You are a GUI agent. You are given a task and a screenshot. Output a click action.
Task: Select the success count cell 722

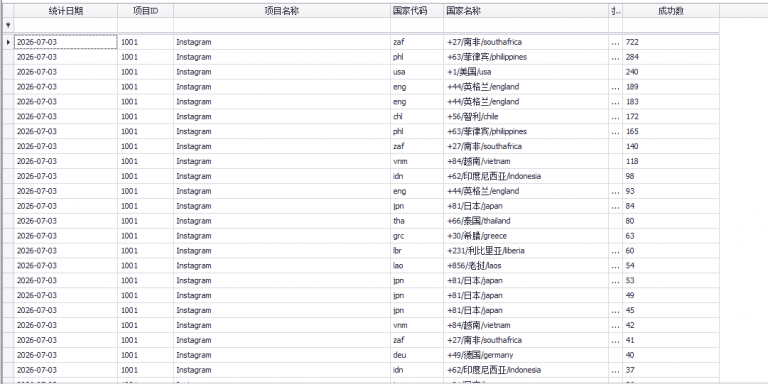(x=671, y=42)
